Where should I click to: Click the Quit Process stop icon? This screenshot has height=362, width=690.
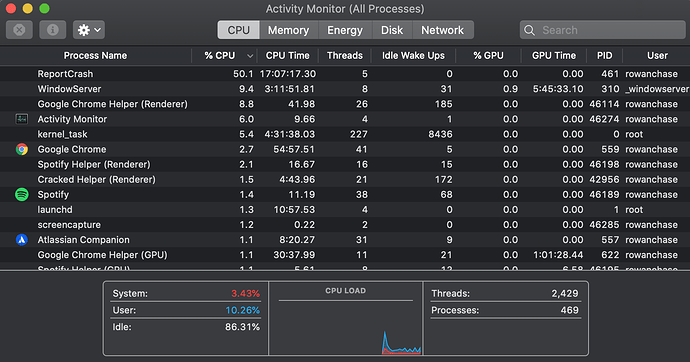19,30
